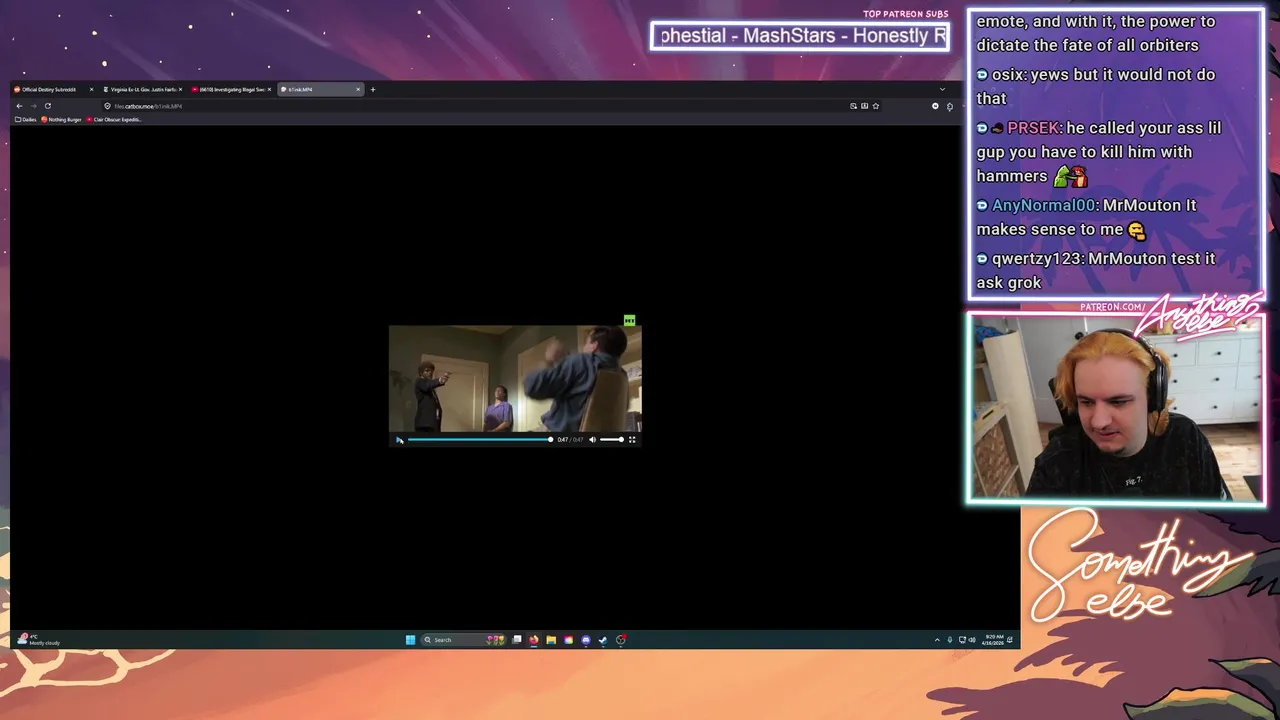1280x720 pixels.
Task: Open the OBS icon on taskbar
Action: 621,640
